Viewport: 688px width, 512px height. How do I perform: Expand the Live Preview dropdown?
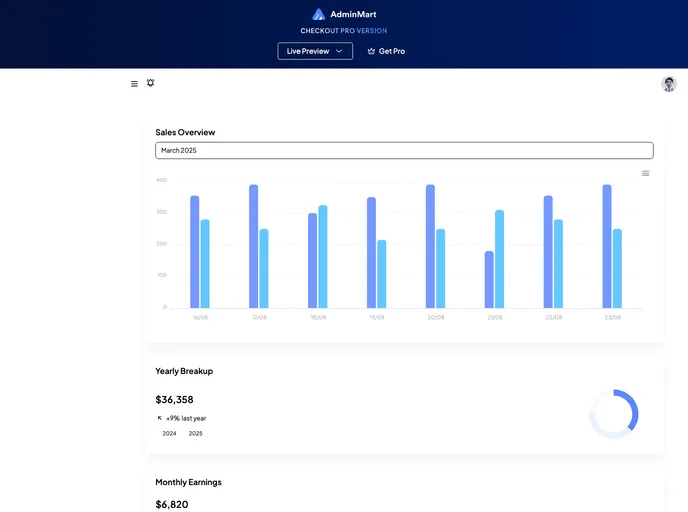tap(314, 51)
